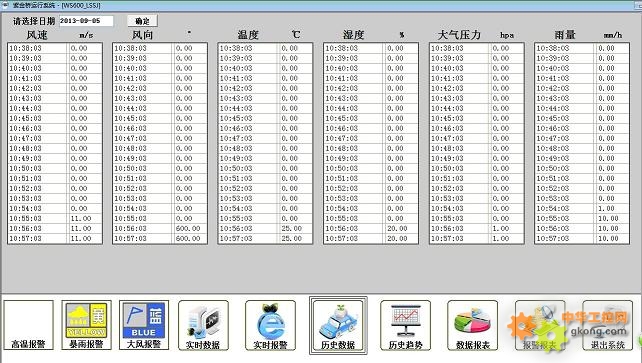Open the 实时报警 real-time alarm page
This screenshot has height=363, width=642.
tap(270, 325)
